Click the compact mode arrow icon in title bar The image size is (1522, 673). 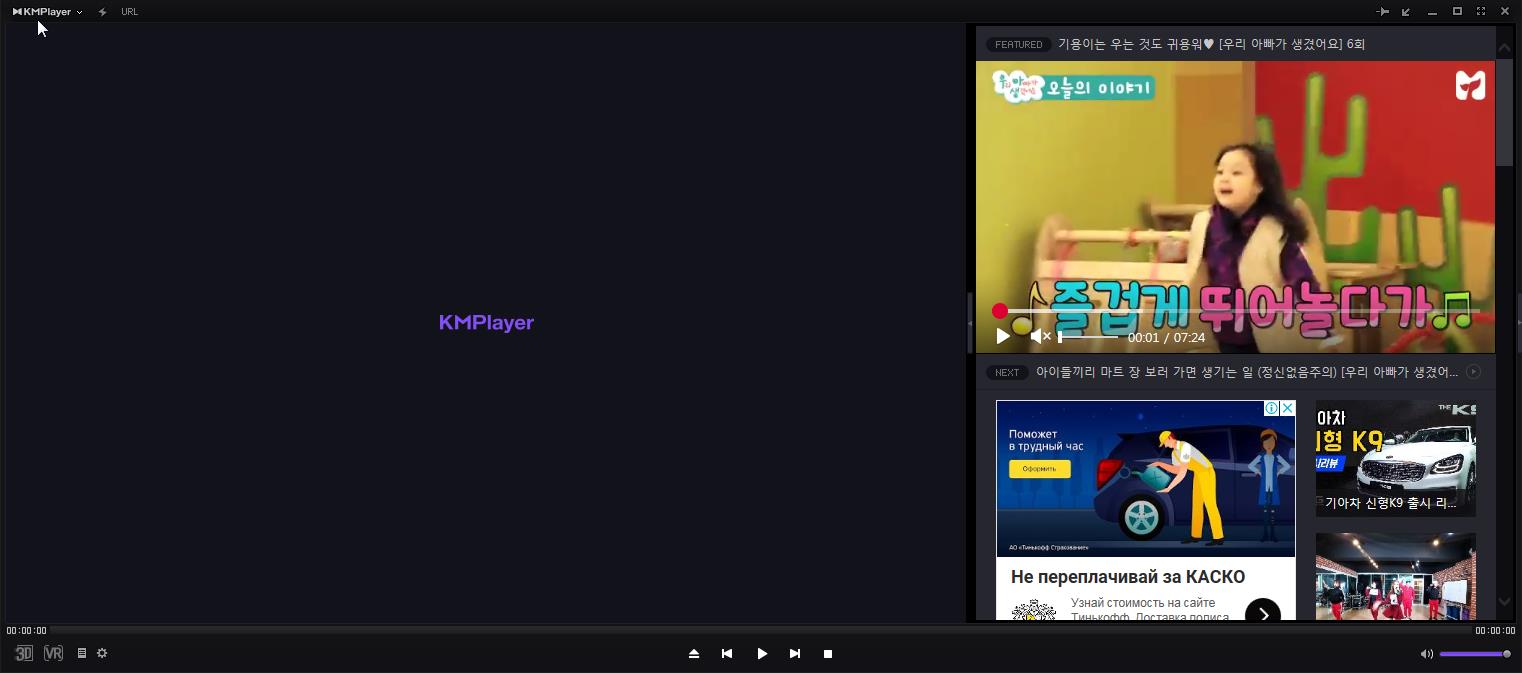pyautogui.click(x=1406, y=12)
